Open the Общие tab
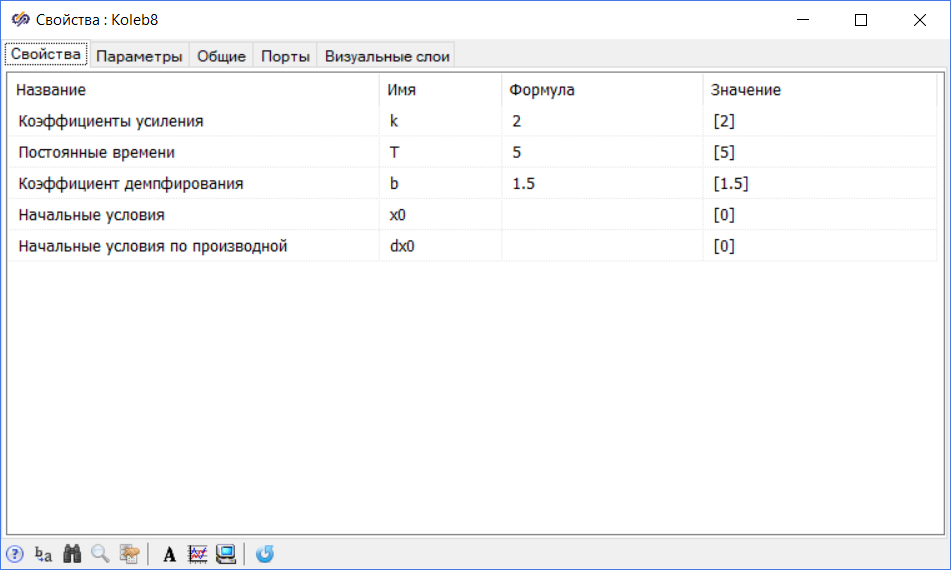The image size is (951, 570). (221, 56)
